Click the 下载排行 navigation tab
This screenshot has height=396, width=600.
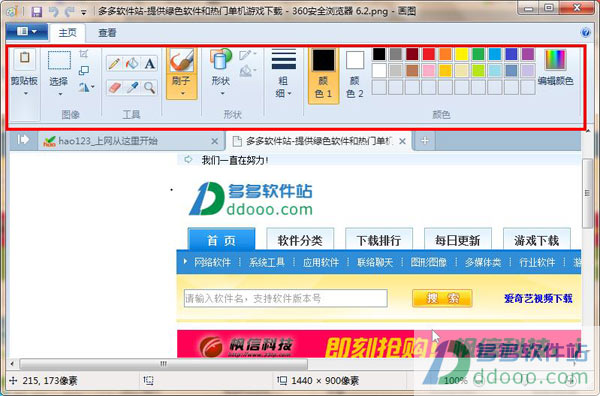pyautogui.click(x=379, y=240)
